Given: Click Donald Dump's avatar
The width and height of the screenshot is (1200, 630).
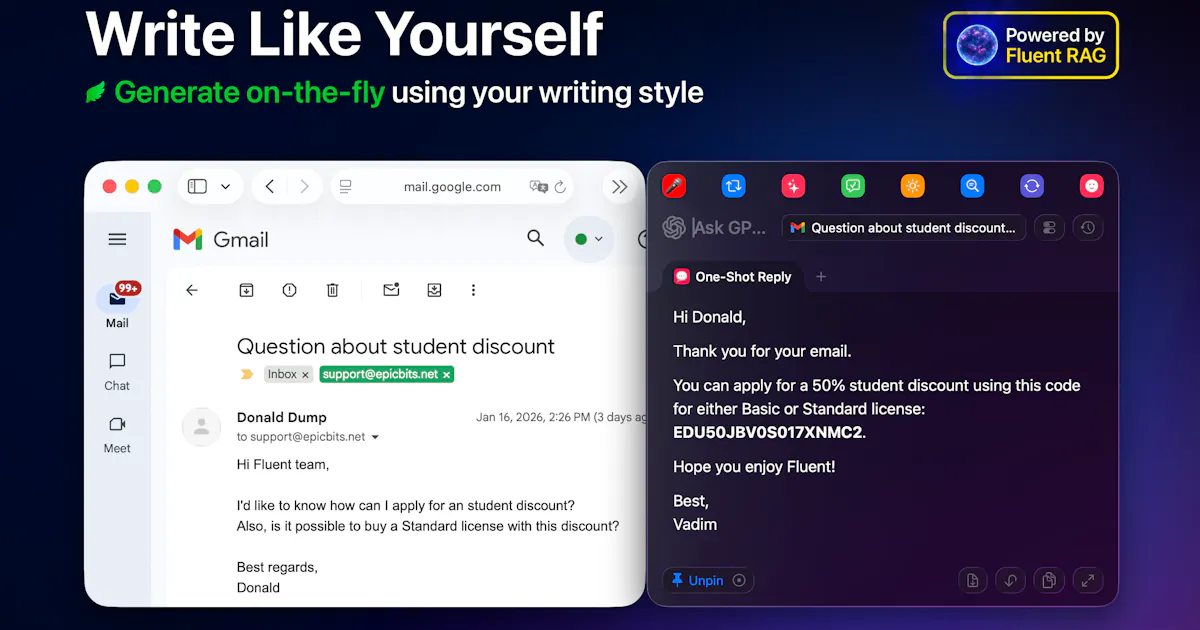Looking at the screenshot, I should click(x=201, y=427).
